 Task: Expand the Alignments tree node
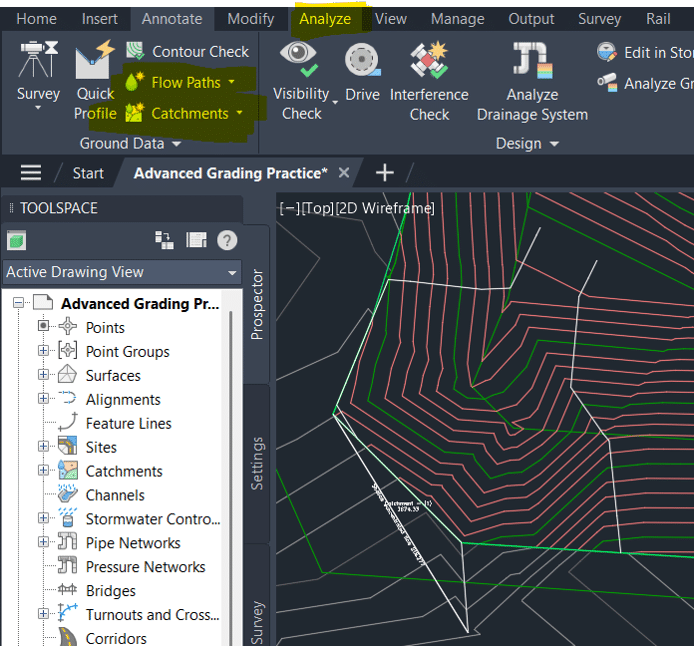(x=43, y=398)
